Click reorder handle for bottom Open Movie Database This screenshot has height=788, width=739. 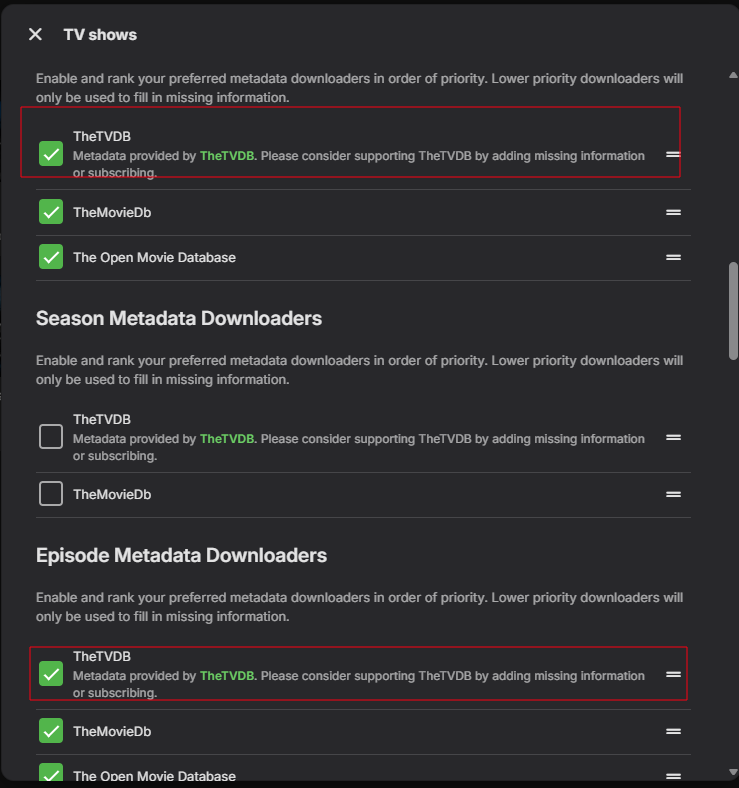[673, 775]
